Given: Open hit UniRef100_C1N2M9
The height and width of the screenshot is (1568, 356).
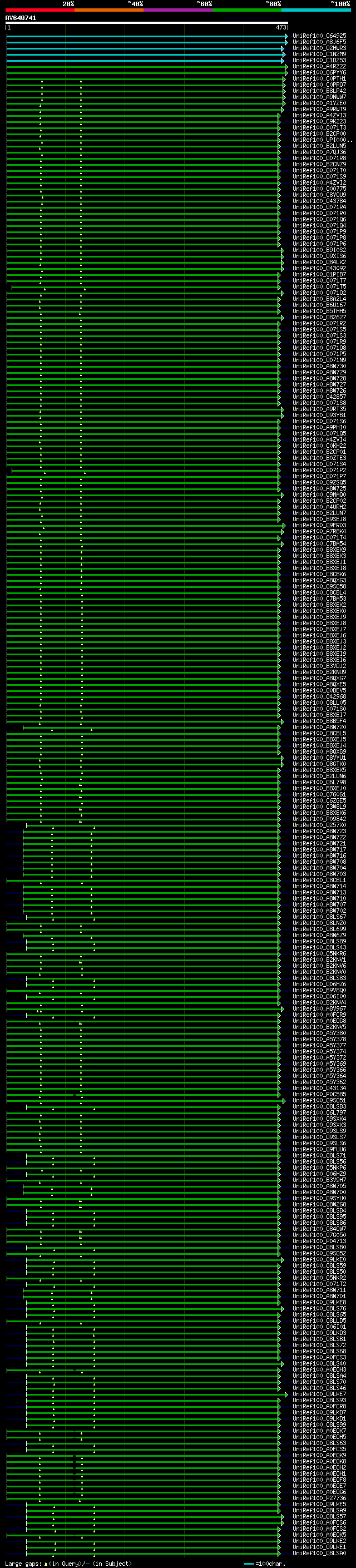Looking at the screenshot, I should tap(319, 54).
